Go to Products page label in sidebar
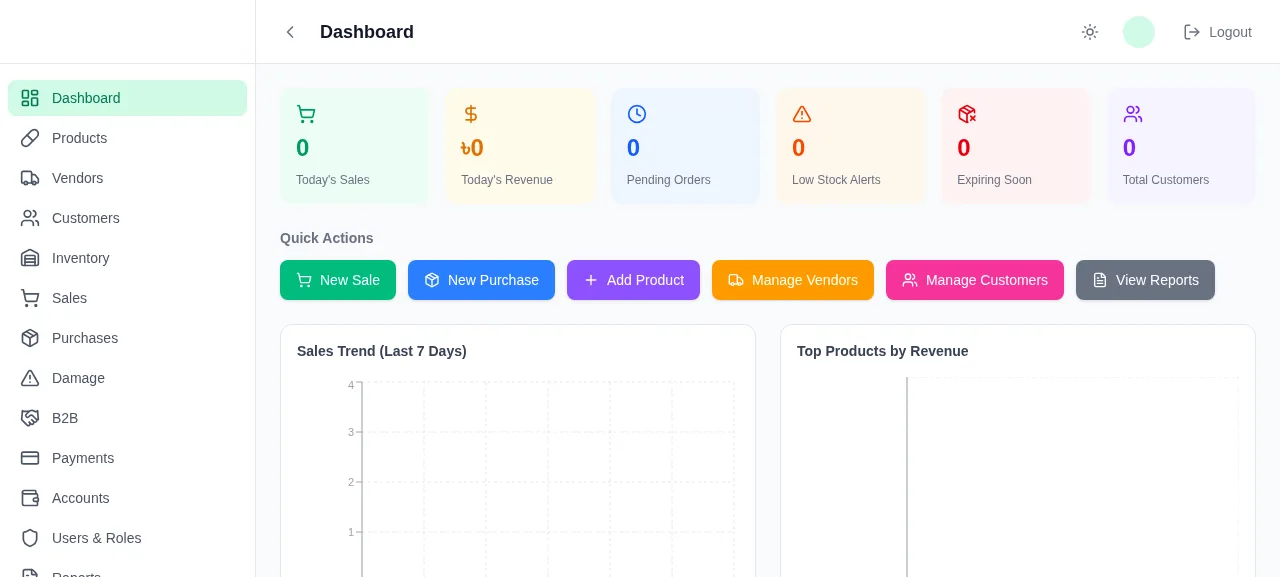 tap(79, 138)
